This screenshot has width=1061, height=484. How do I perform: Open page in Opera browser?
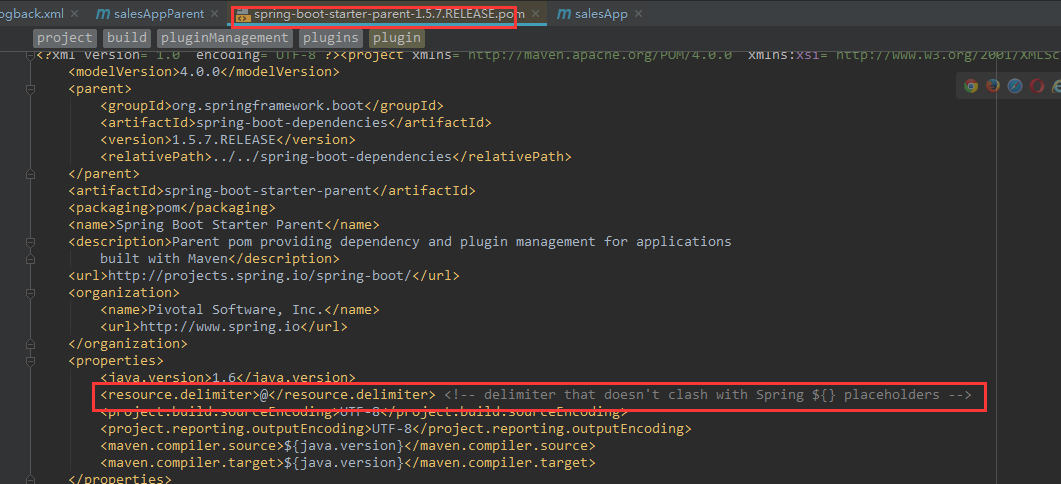click(x=1037, y=86)
